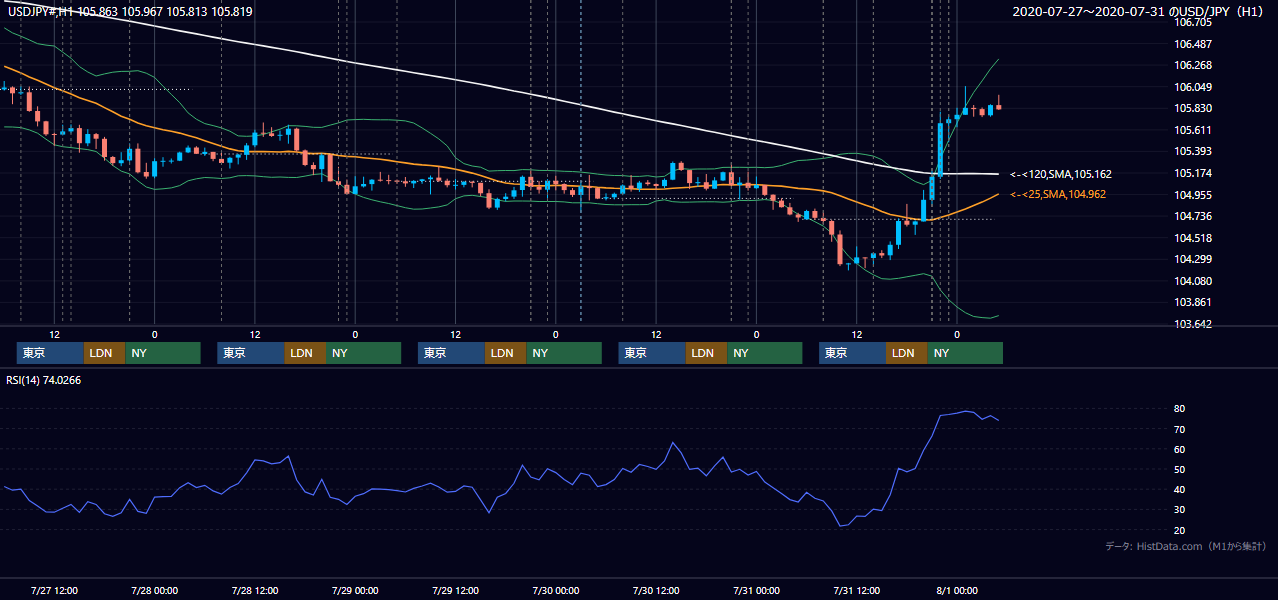Click the 7/31 00:00 time axis label
The height and width of the screenshot is (600, 1278).
757,590
